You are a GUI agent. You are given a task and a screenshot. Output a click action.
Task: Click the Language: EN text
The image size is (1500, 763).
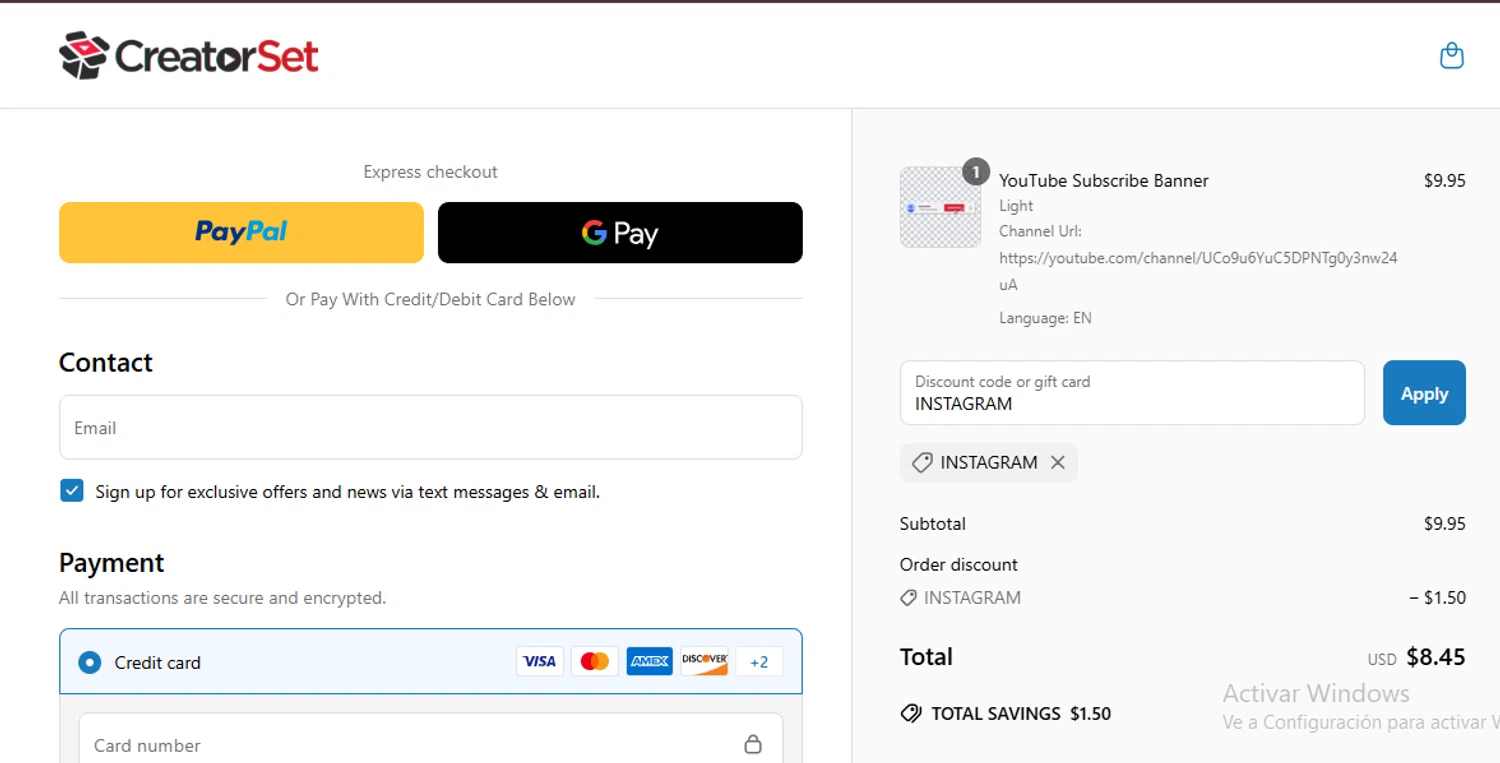coord(1045,318)
